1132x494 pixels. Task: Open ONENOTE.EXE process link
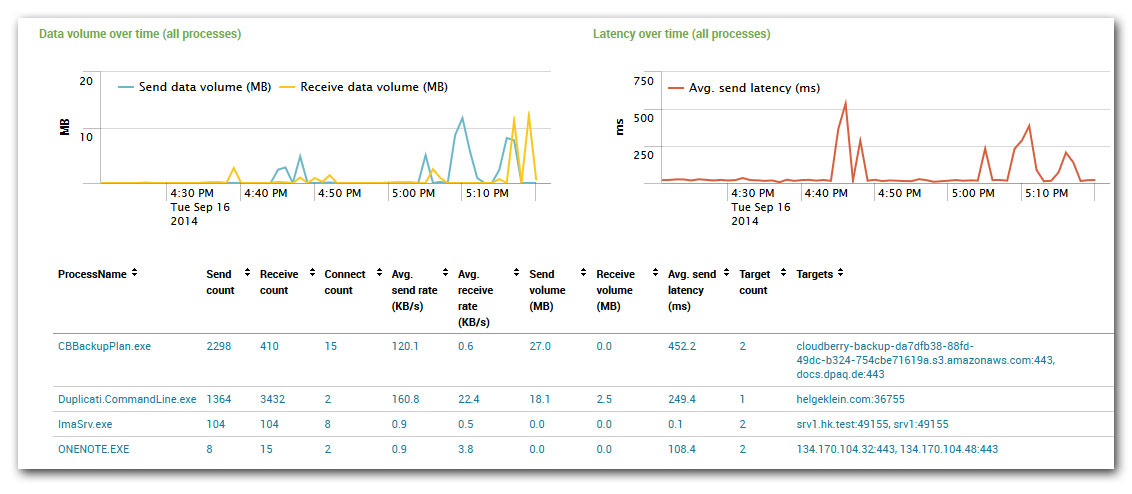[x=94, y=449]
